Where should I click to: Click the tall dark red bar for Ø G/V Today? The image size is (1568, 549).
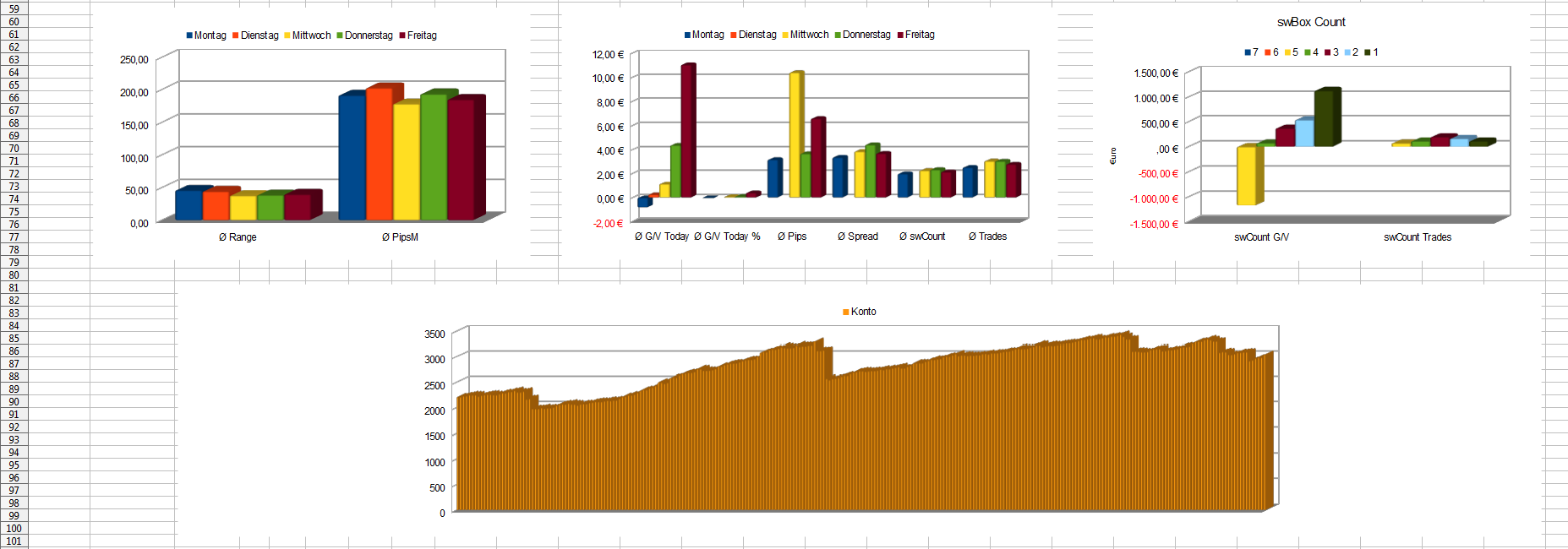(x=686, y=131)
